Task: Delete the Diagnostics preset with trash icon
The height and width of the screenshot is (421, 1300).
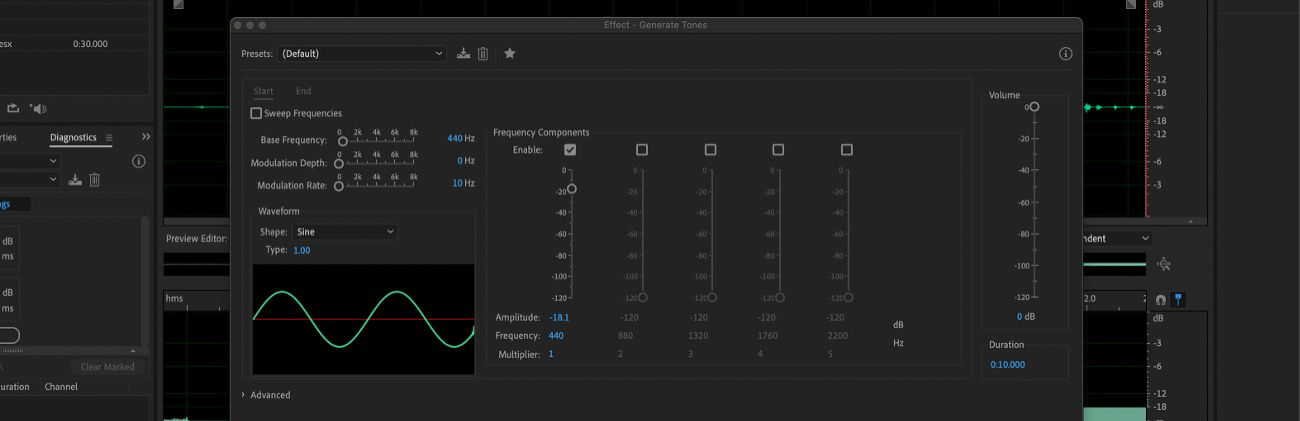Action: [x=95, y=180]
